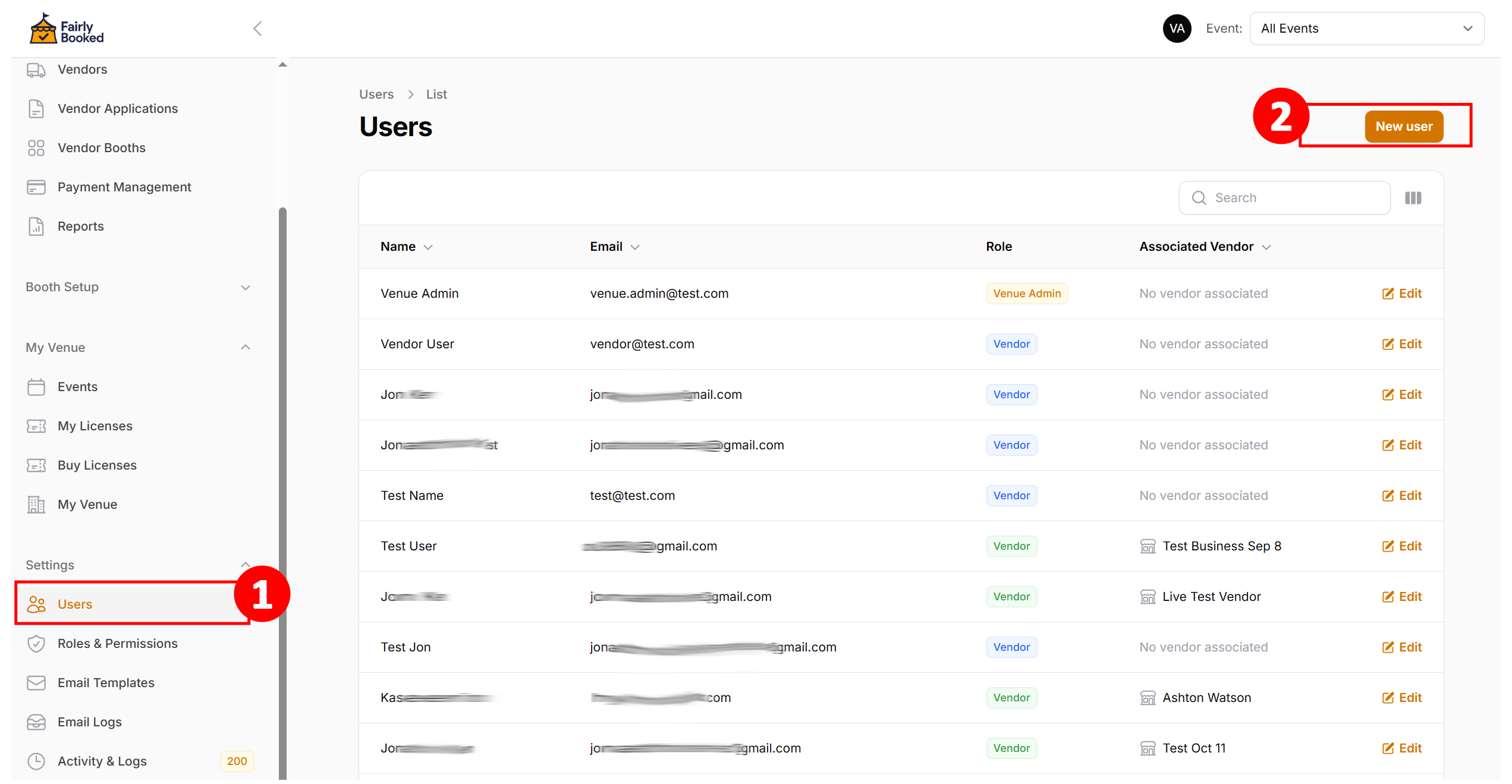
Task: Collapse the sidebar with left chevron
Action: click(x=257, y=29)
